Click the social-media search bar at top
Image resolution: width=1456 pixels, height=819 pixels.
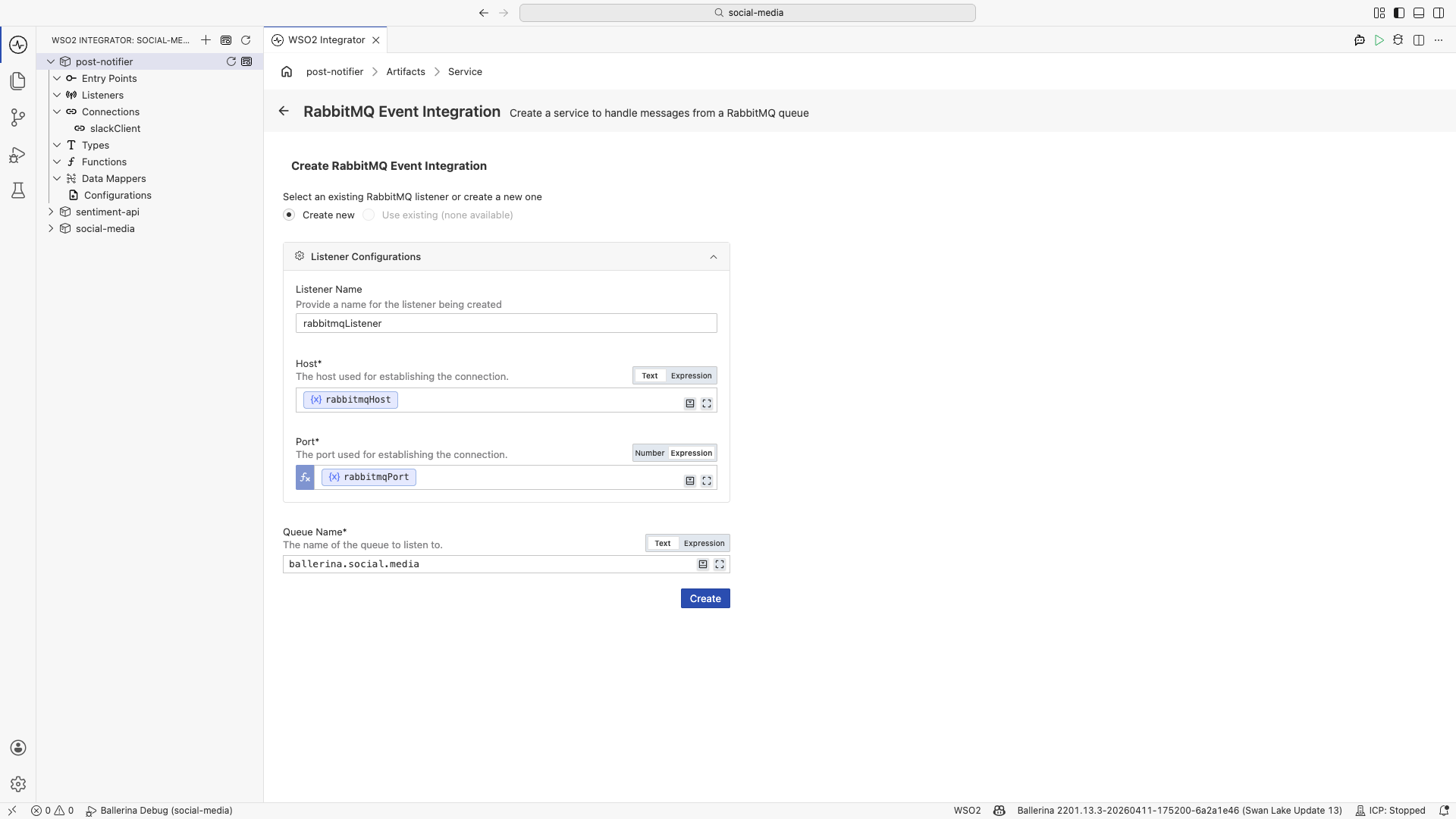[748, 13]
